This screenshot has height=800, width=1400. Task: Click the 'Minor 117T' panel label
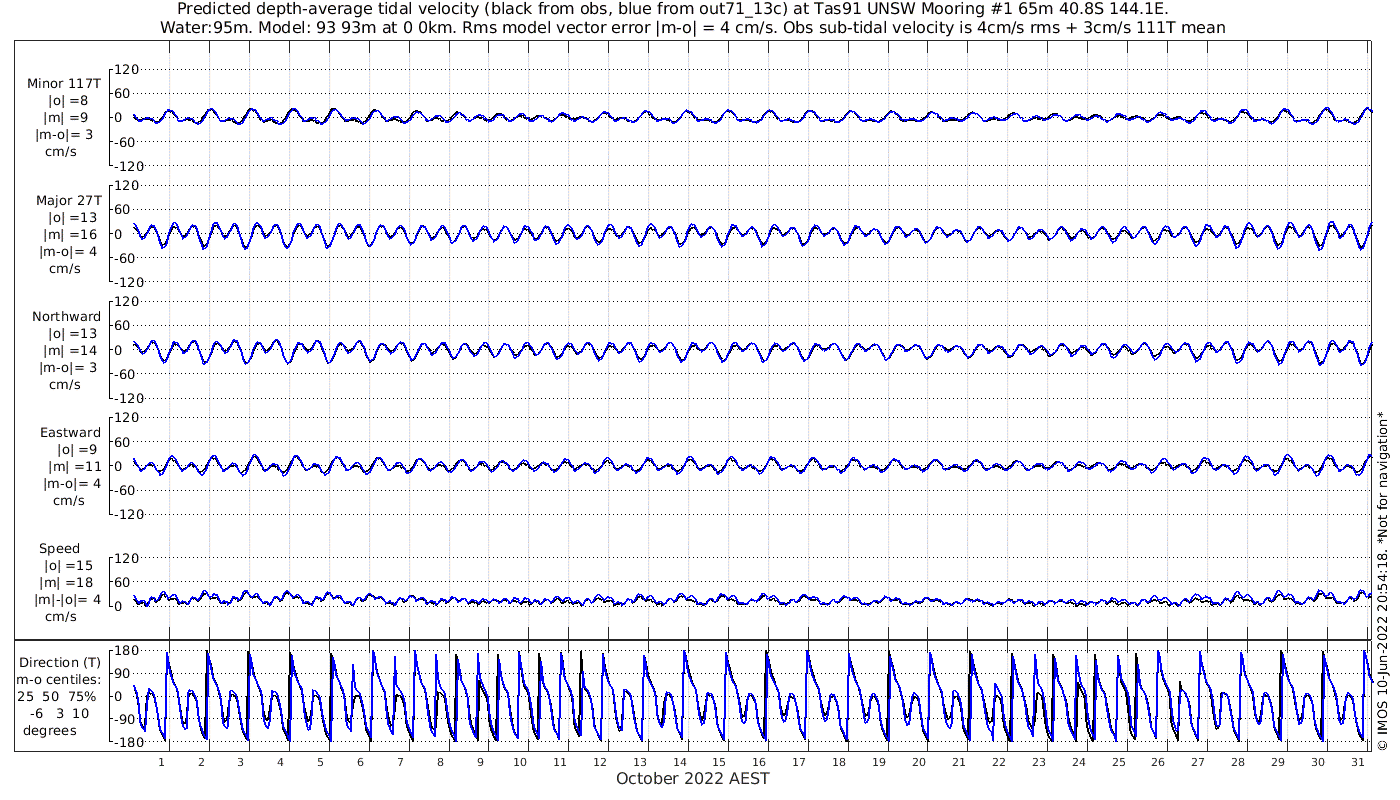point(64,84)
